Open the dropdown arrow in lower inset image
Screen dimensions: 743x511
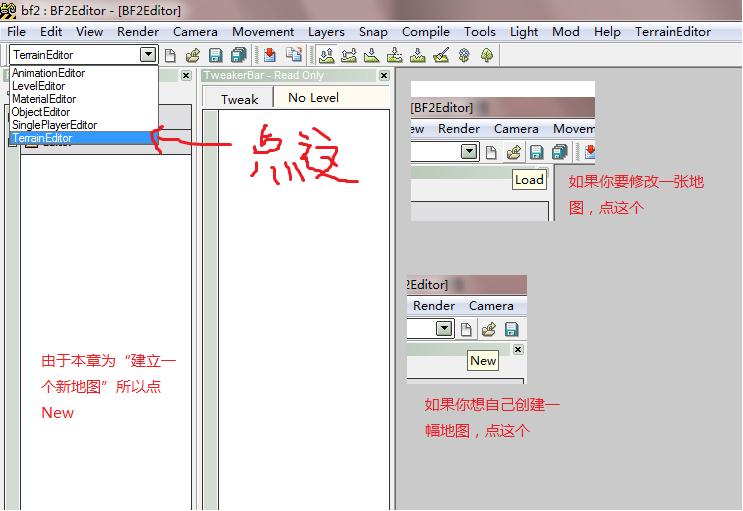tap(444, 328)
